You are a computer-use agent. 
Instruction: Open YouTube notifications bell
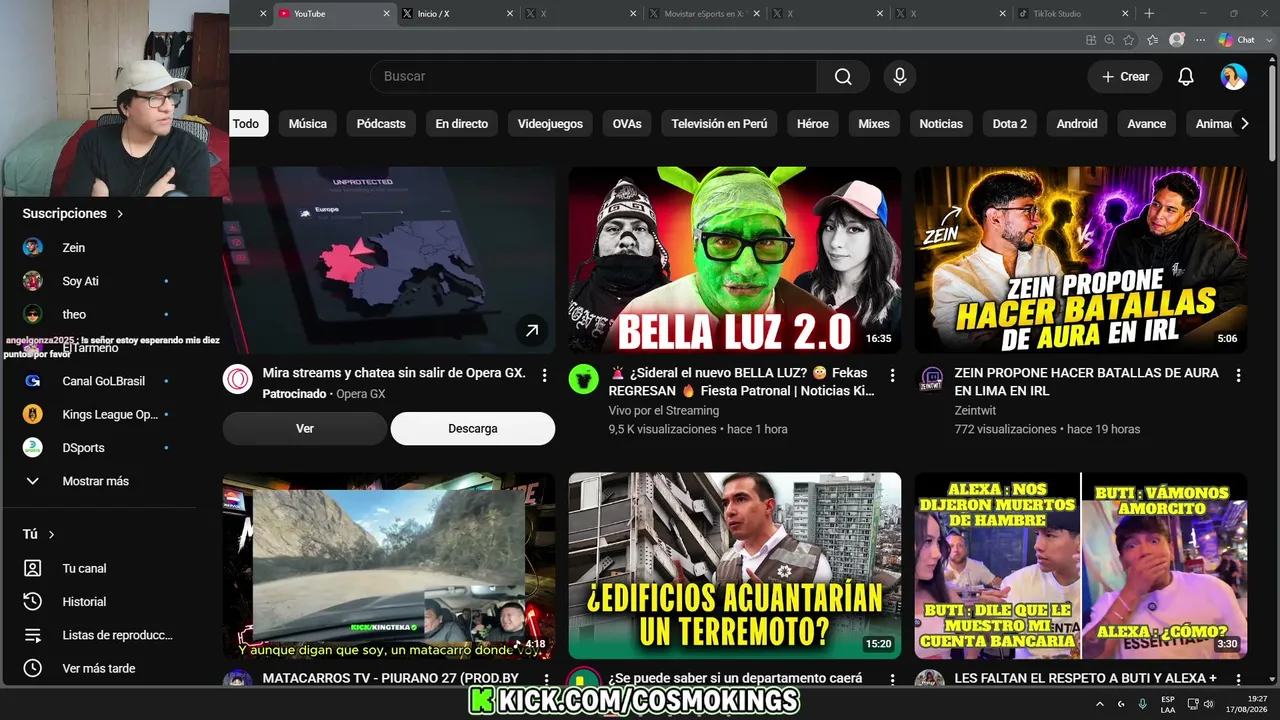coord(1186,77)
